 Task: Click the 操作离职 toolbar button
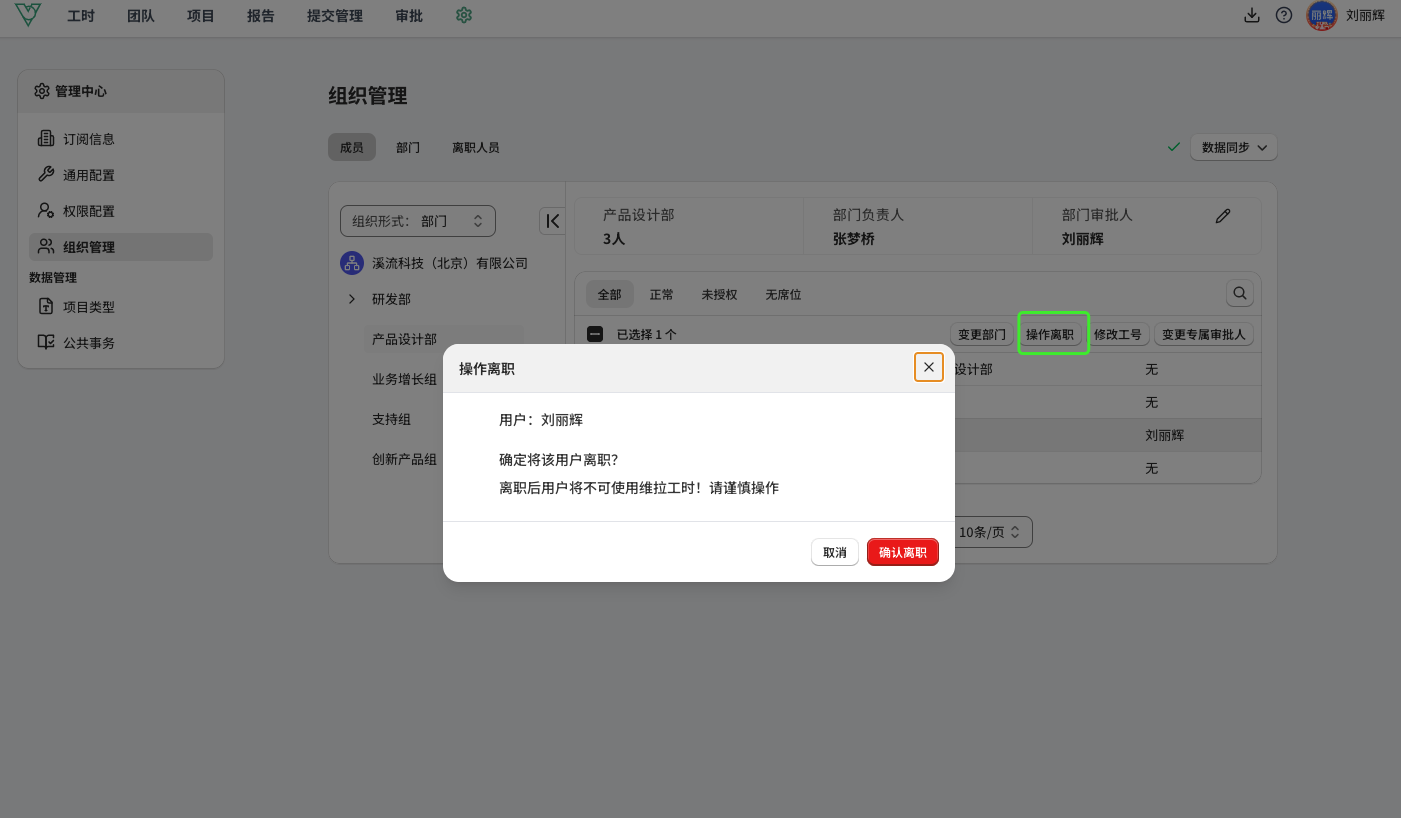coord(1050,334)
